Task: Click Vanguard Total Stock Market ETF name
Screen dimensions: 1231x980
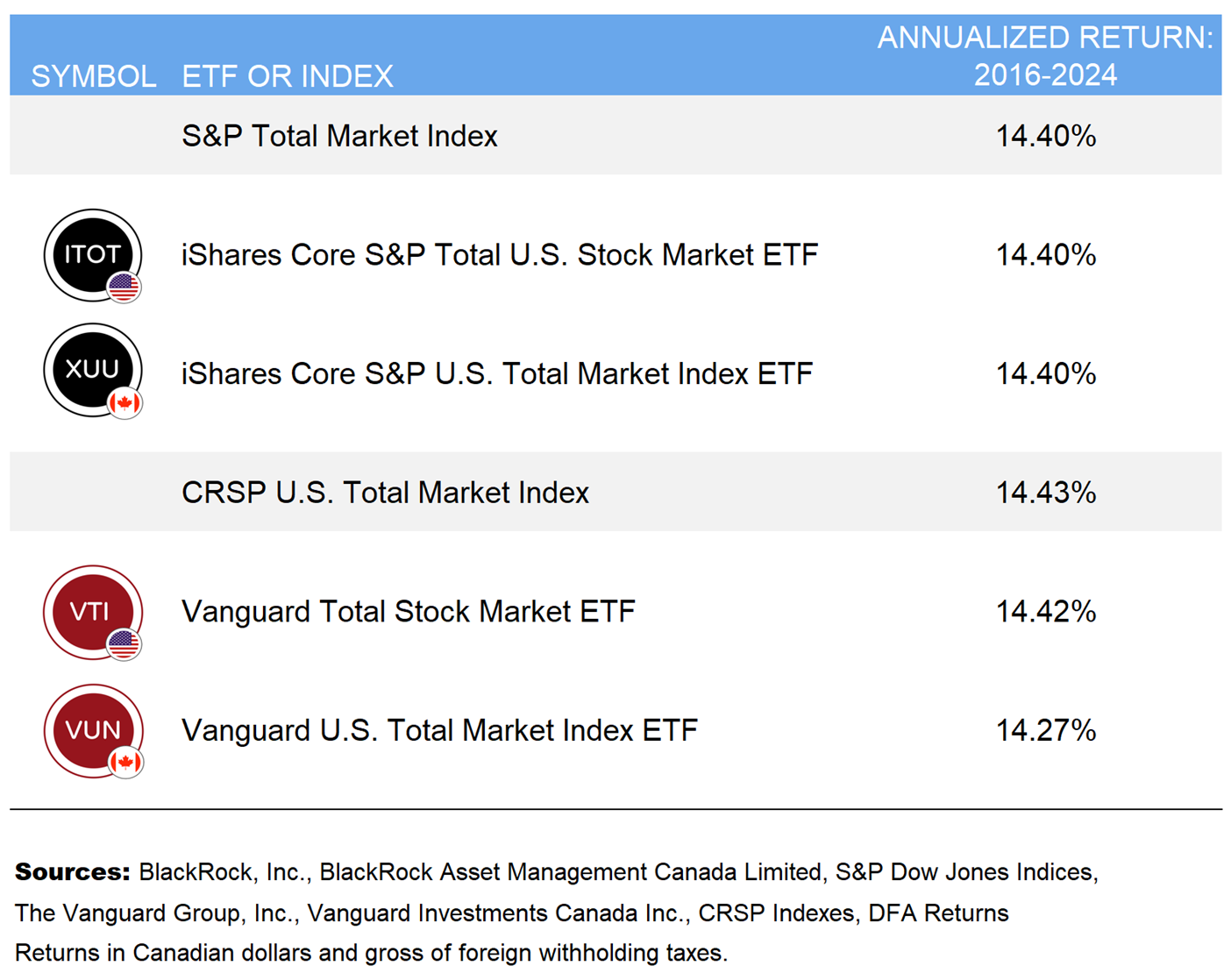Action: tap(408, 612)
